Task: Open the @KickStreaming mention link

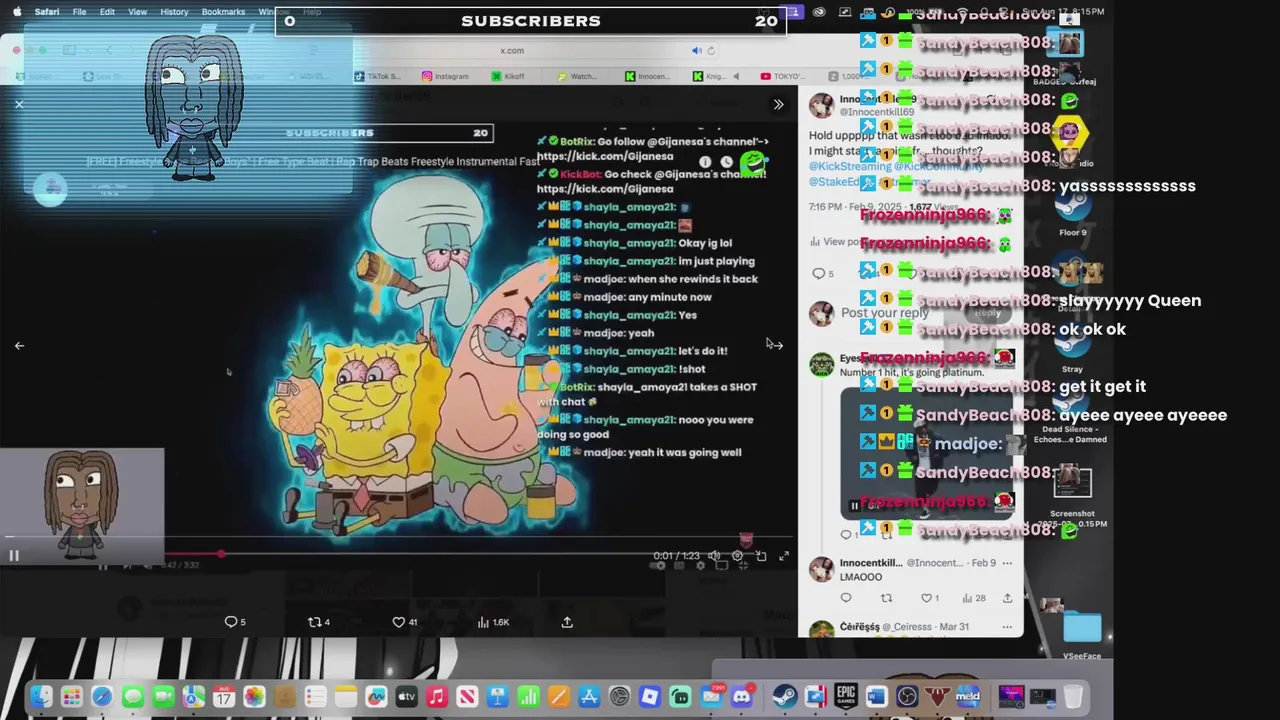Action: point(849,167)
